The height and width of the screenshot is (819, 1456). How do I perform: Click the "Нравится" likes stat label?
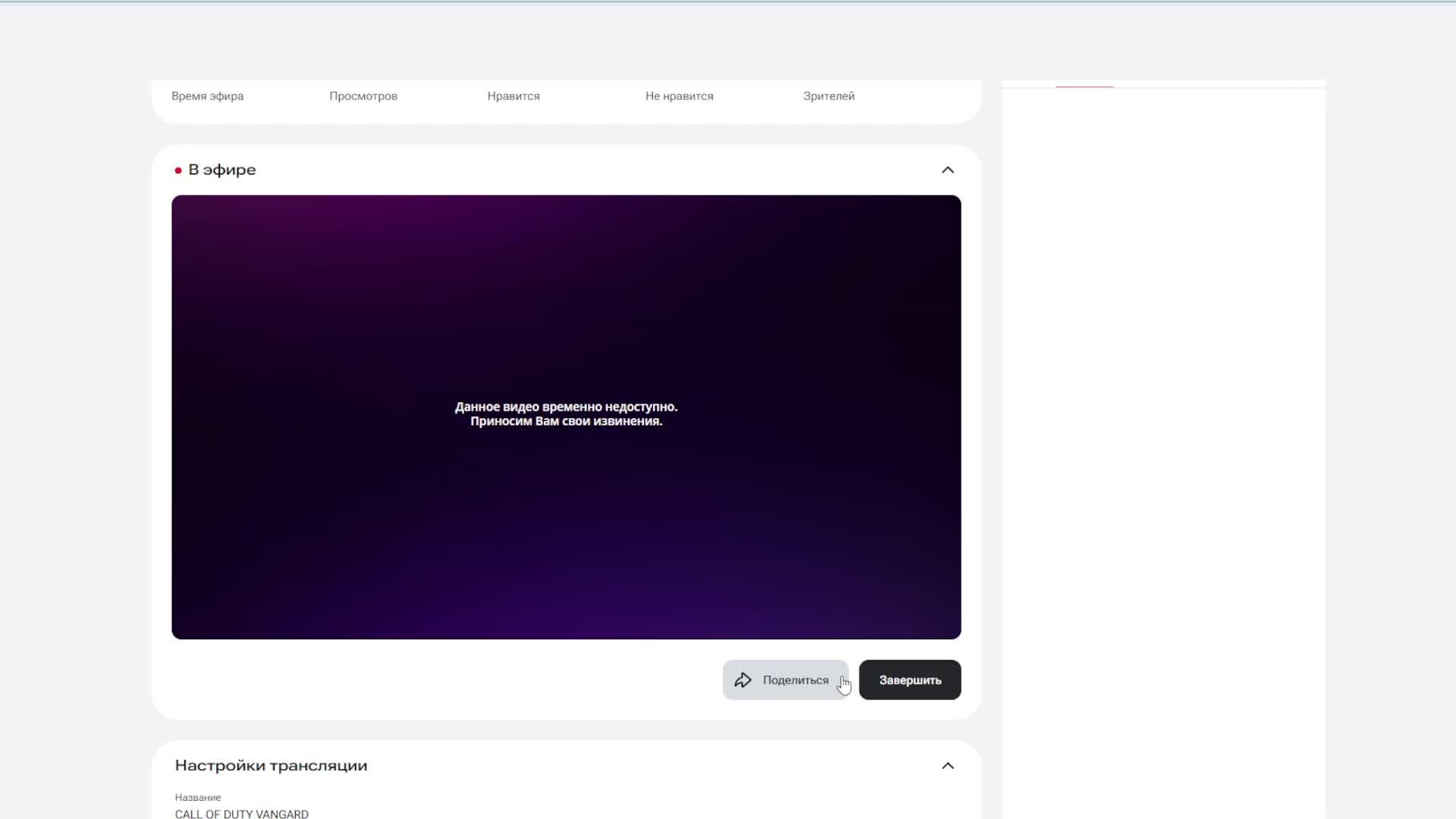513,96
